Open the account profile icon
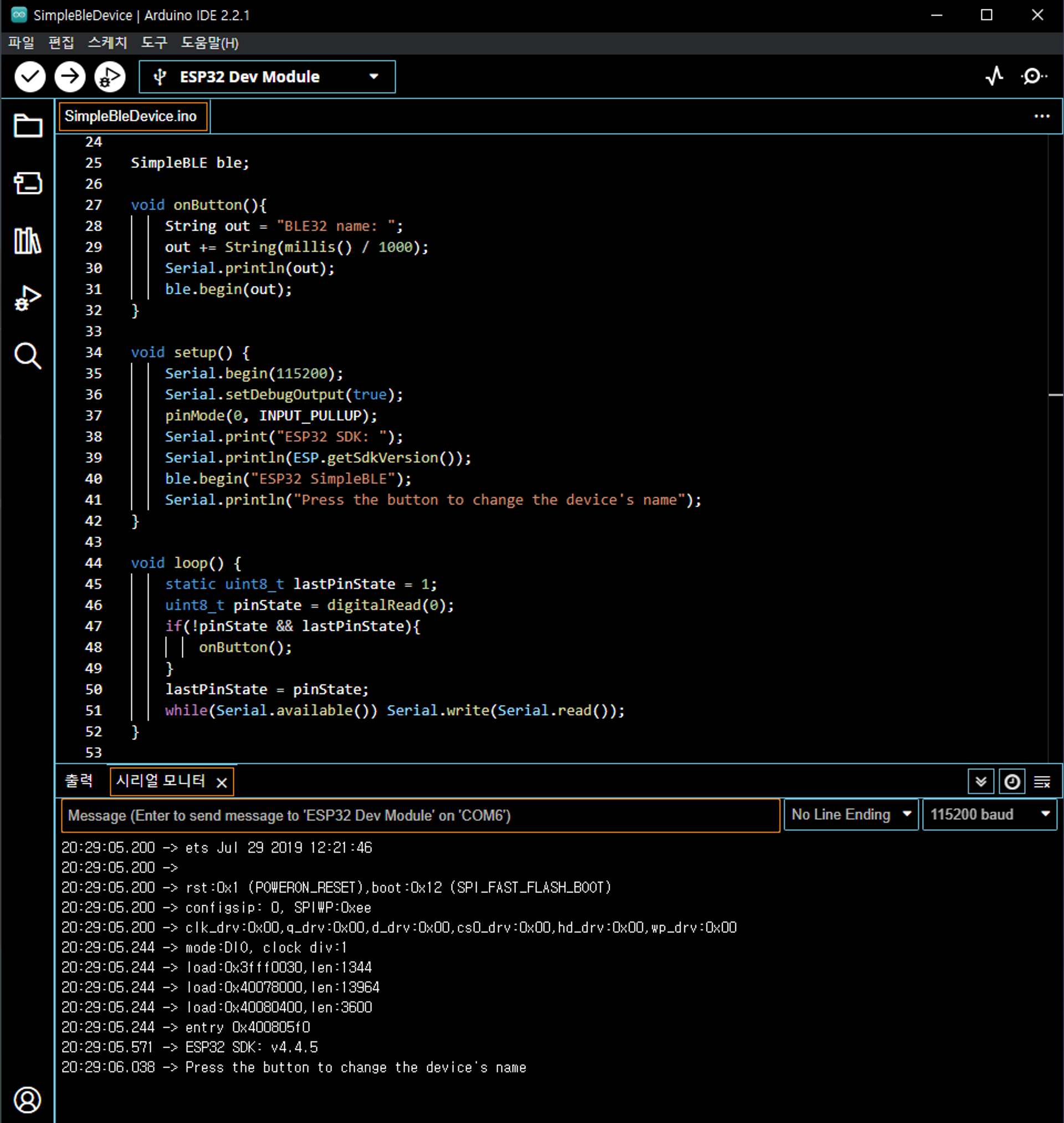1064x1123 pixels. tap(27, 1100)
